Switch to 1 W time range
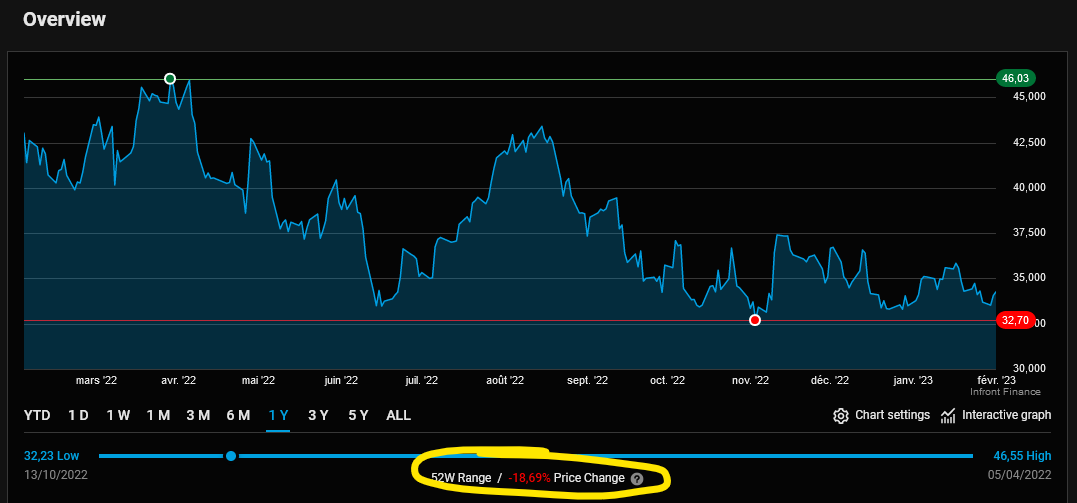This screenshot has height=503, width=1077. coord(118,415)
